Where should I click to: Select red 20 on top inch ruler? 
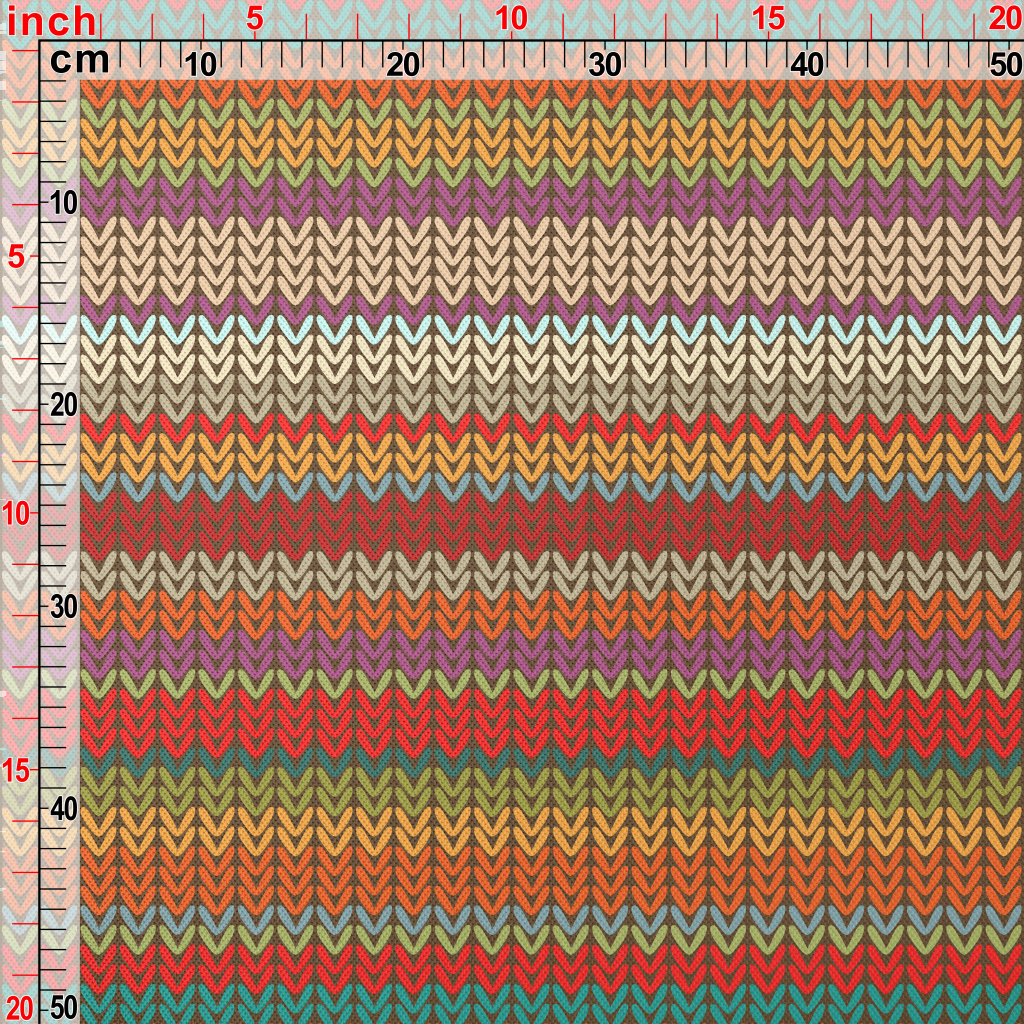point(1005,20)
